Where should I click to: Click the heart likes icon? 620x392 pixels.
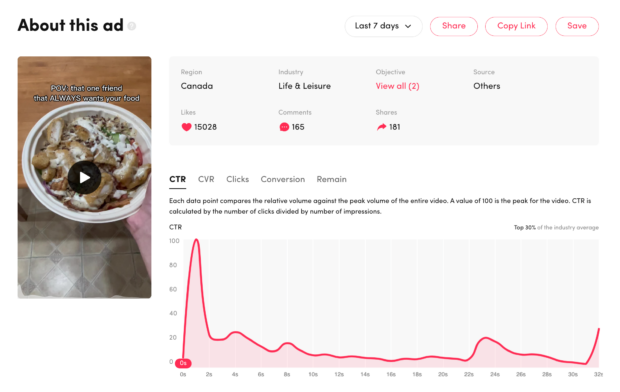[x=186, y=127]
